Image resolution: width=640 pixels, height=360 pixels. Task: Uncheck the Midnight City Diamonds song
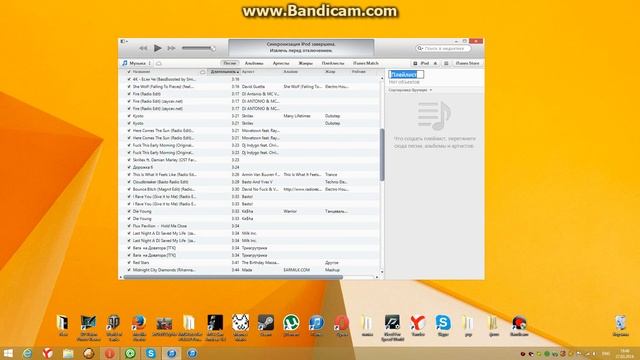[x=129, y=270]
